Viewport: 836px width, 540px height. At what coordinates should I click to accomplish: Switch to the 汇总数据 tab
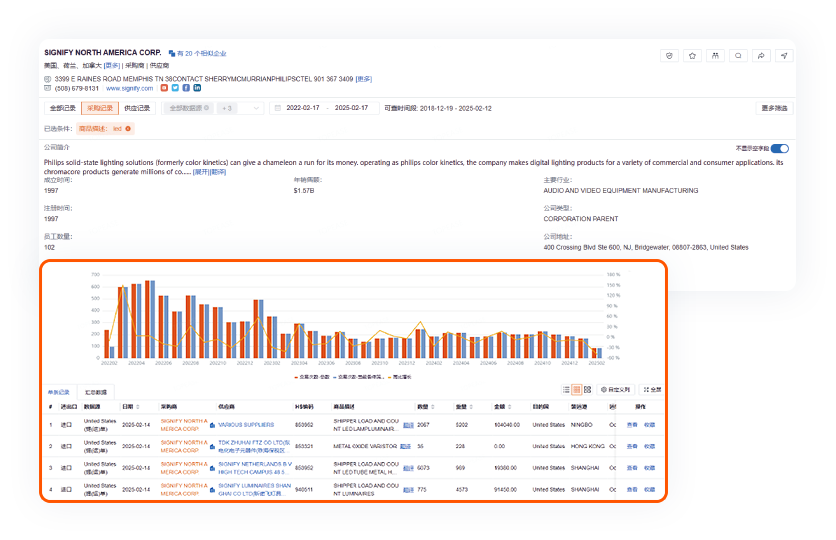[97, 392]
